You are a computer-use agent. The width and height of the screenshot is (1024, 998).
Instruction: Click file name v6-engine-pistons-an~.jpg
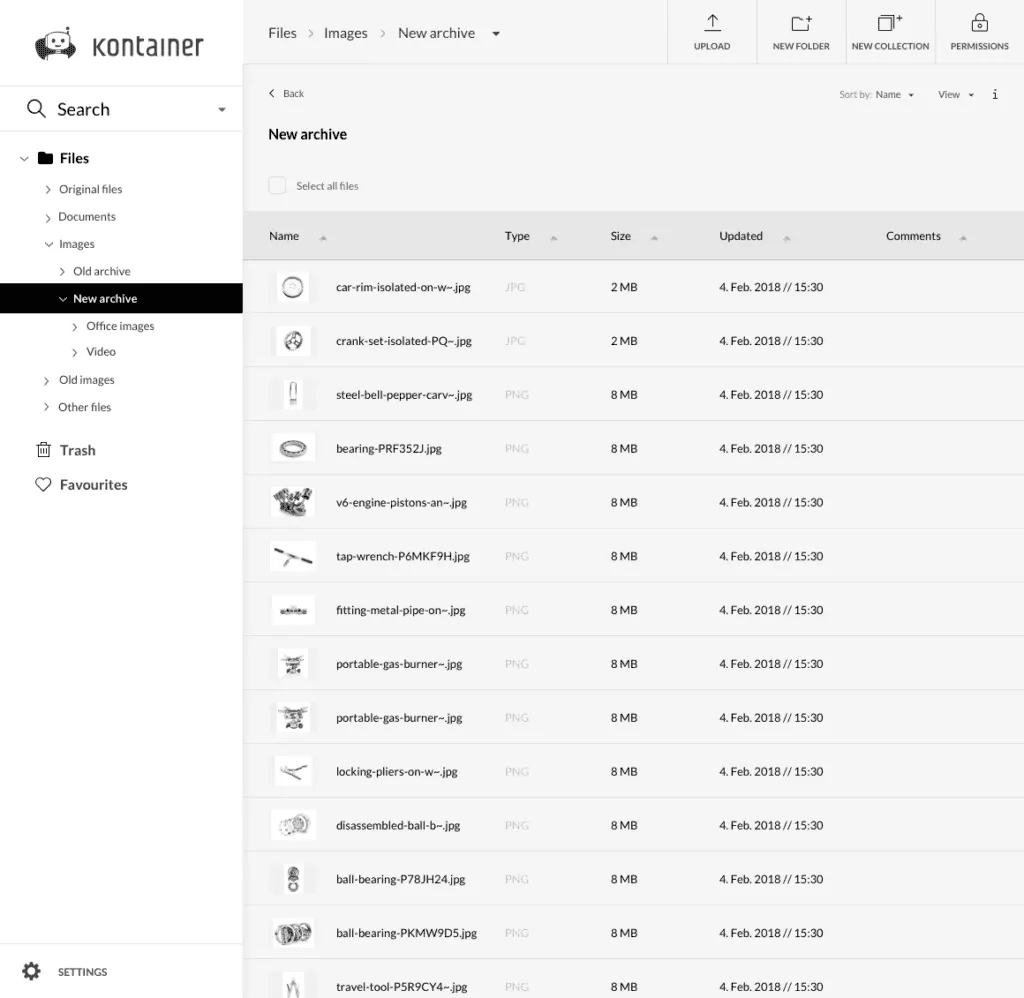point(401,502)
